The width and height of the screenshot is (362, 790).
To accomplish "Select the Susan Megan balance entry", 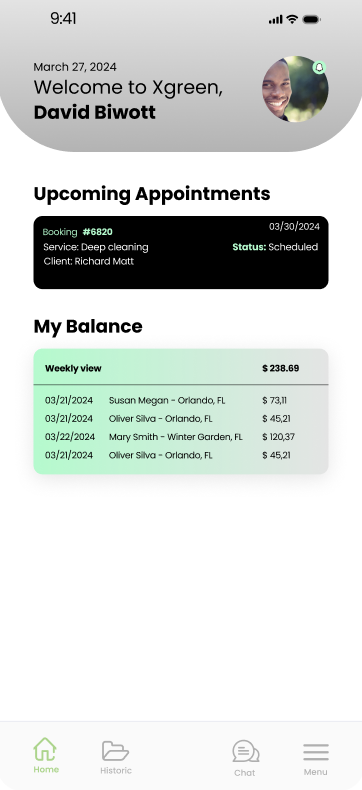I will click(x=181, y=401).
